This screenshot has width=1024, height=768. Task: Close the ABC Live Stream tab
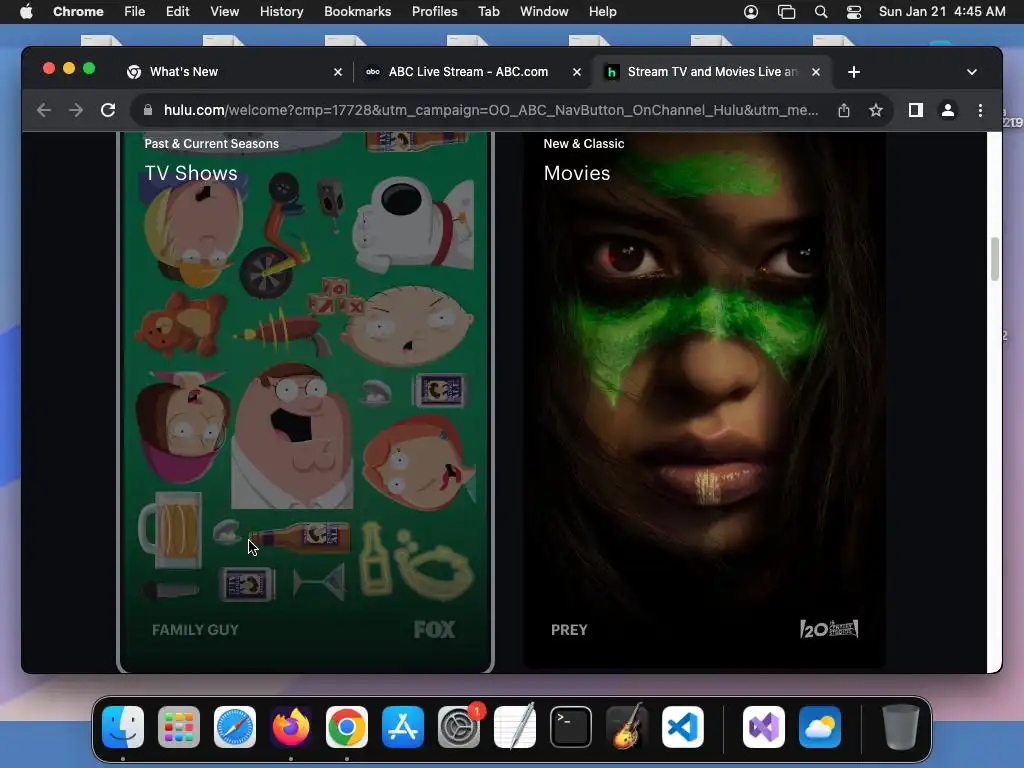pyautogui.click(x=577, y=72)
